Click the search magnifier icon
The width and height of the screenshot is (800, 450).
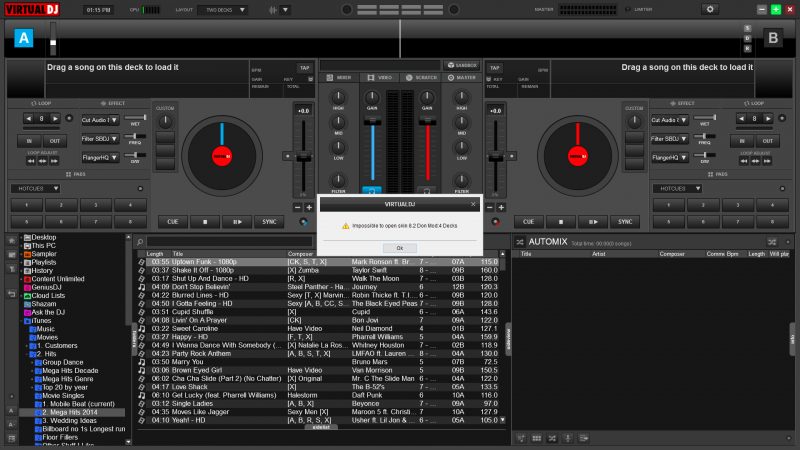[x=140, y=242]
